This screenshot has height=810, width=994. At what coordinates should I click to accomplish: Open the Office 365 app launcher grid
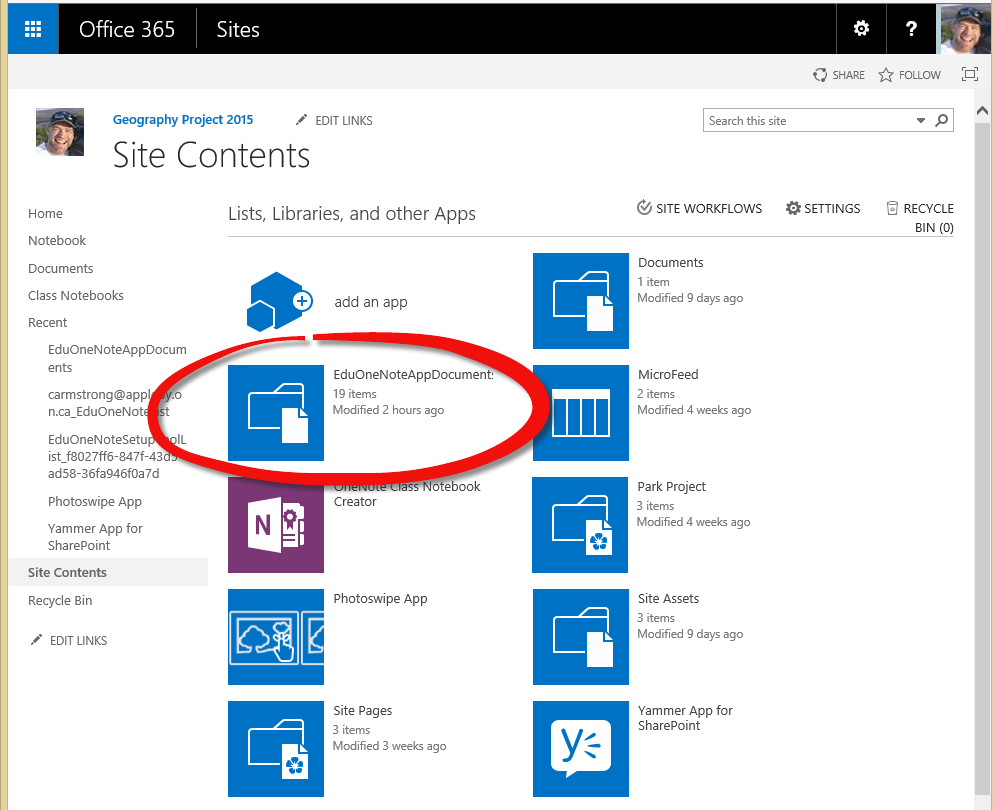pyautogui.click(x=33, y=29)
